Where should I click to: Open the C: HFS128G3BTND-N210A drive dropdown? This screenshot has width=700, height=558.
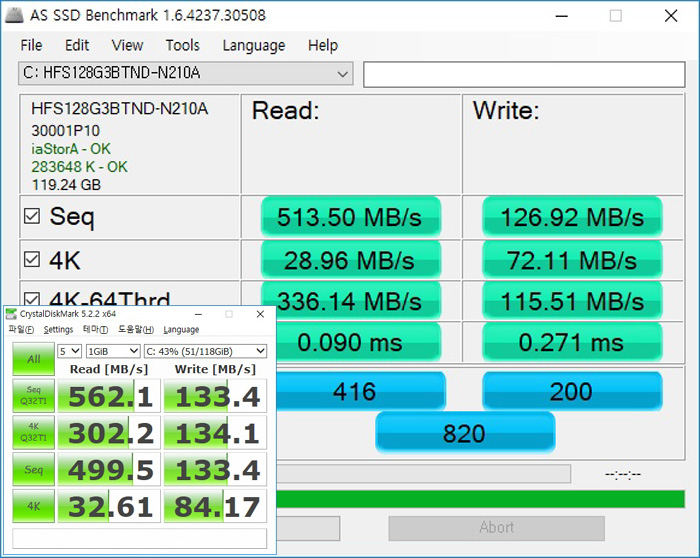tap(186, 74)
